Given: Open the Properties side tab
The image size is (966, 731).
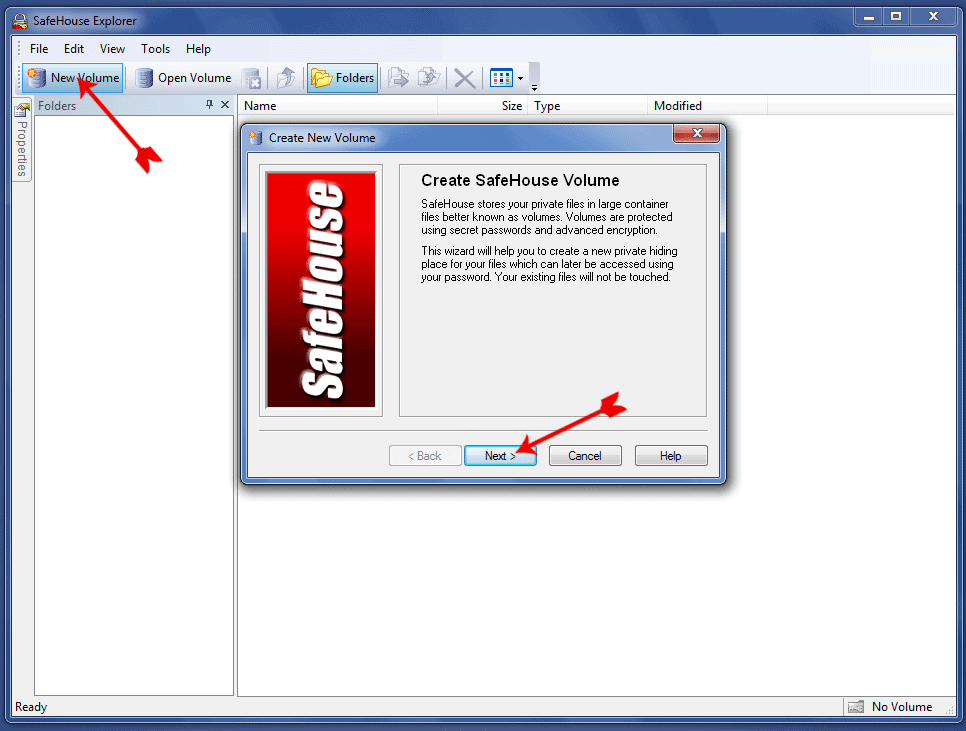Looking at the screenshot, I should click(x=22, y=140).
